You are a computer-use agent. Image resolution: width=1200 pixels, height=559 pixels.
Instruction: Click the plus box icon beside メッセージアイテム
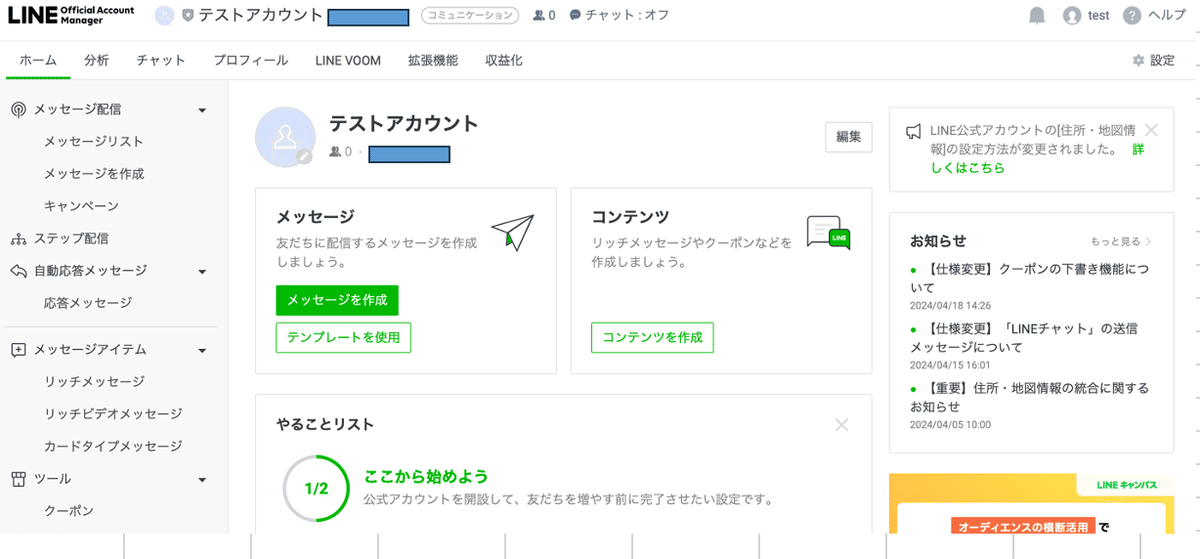pyautogui.click(x=18, y=350)
